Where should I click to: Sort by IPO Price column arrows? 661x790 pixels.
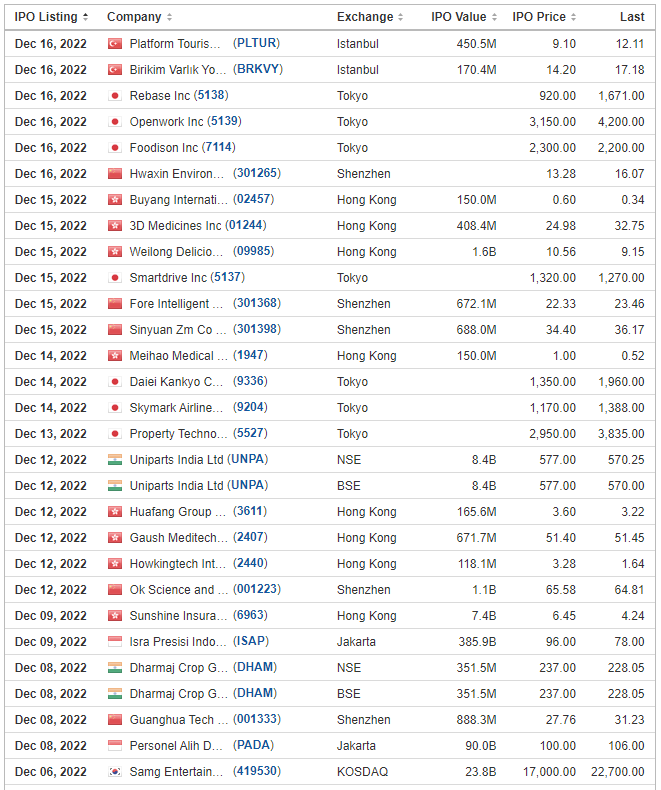[x=573, y=17]
